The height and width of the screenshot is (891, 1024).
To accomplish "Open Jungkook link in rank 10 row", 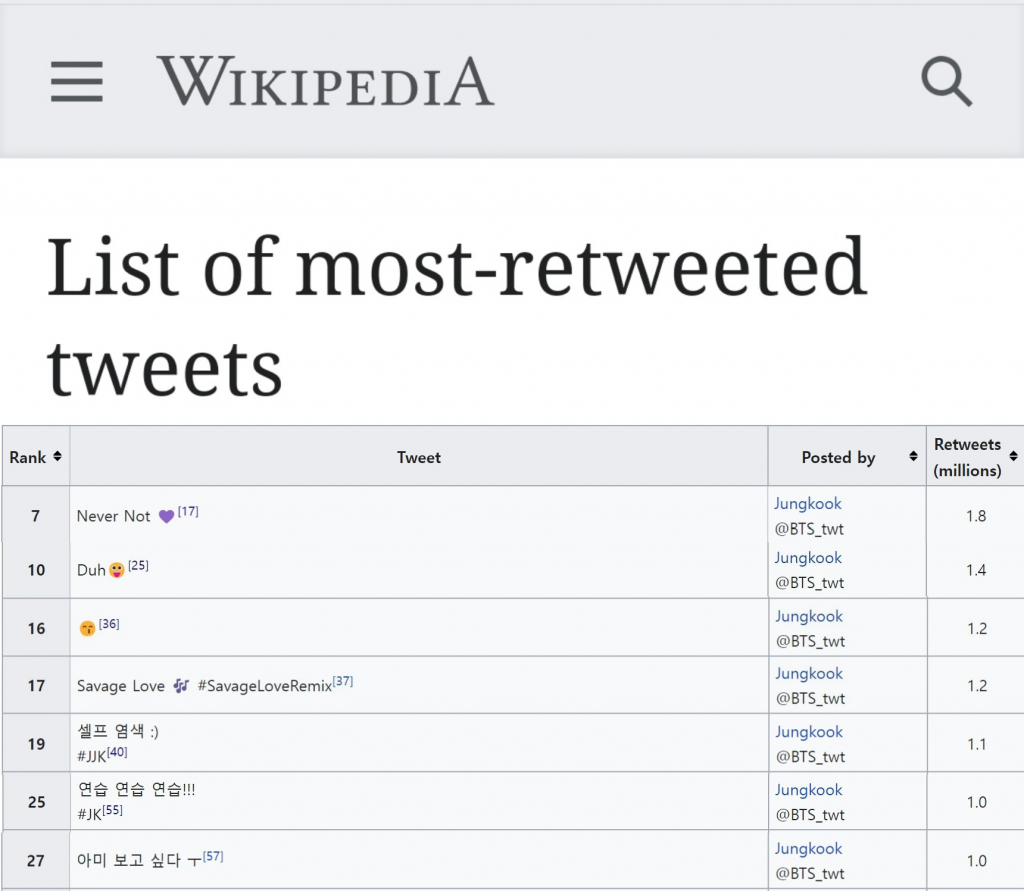I will (x=808, y=558).
